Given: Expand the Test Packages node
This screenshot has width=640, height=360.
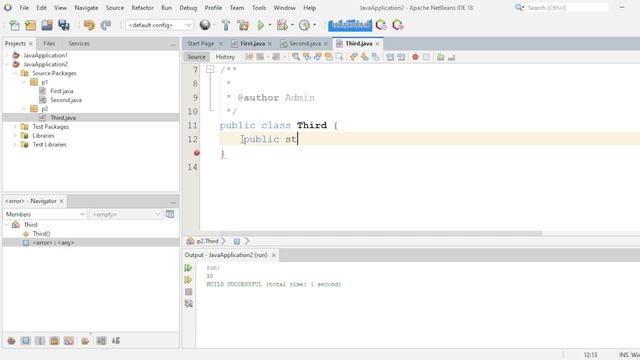Looking at the screenshot, I should (x=15, y=127).
